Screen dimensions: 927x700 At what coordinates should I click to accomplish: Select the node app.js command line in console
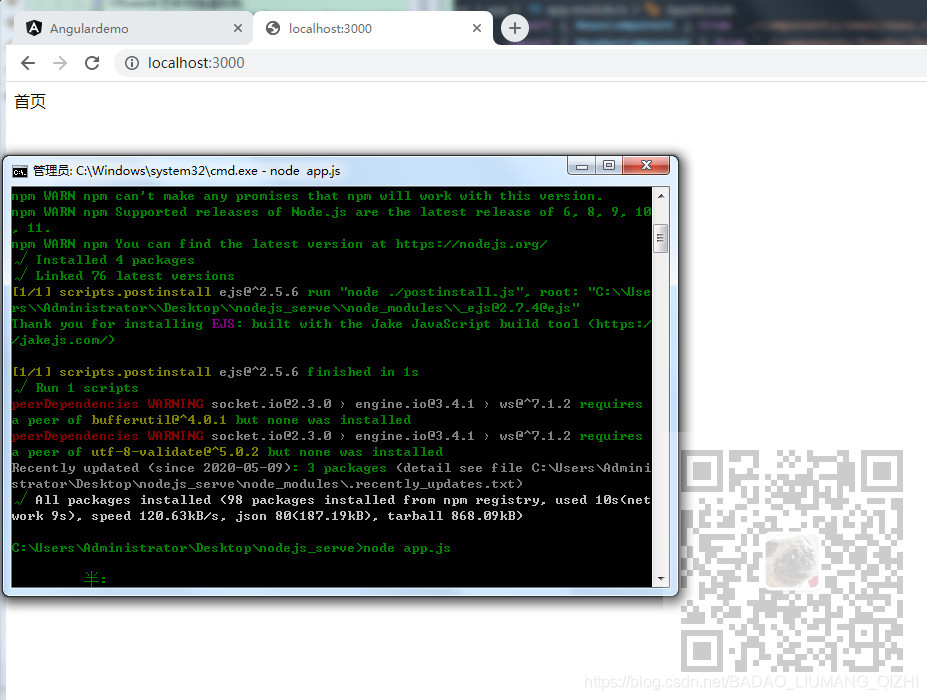pos(230,548)
